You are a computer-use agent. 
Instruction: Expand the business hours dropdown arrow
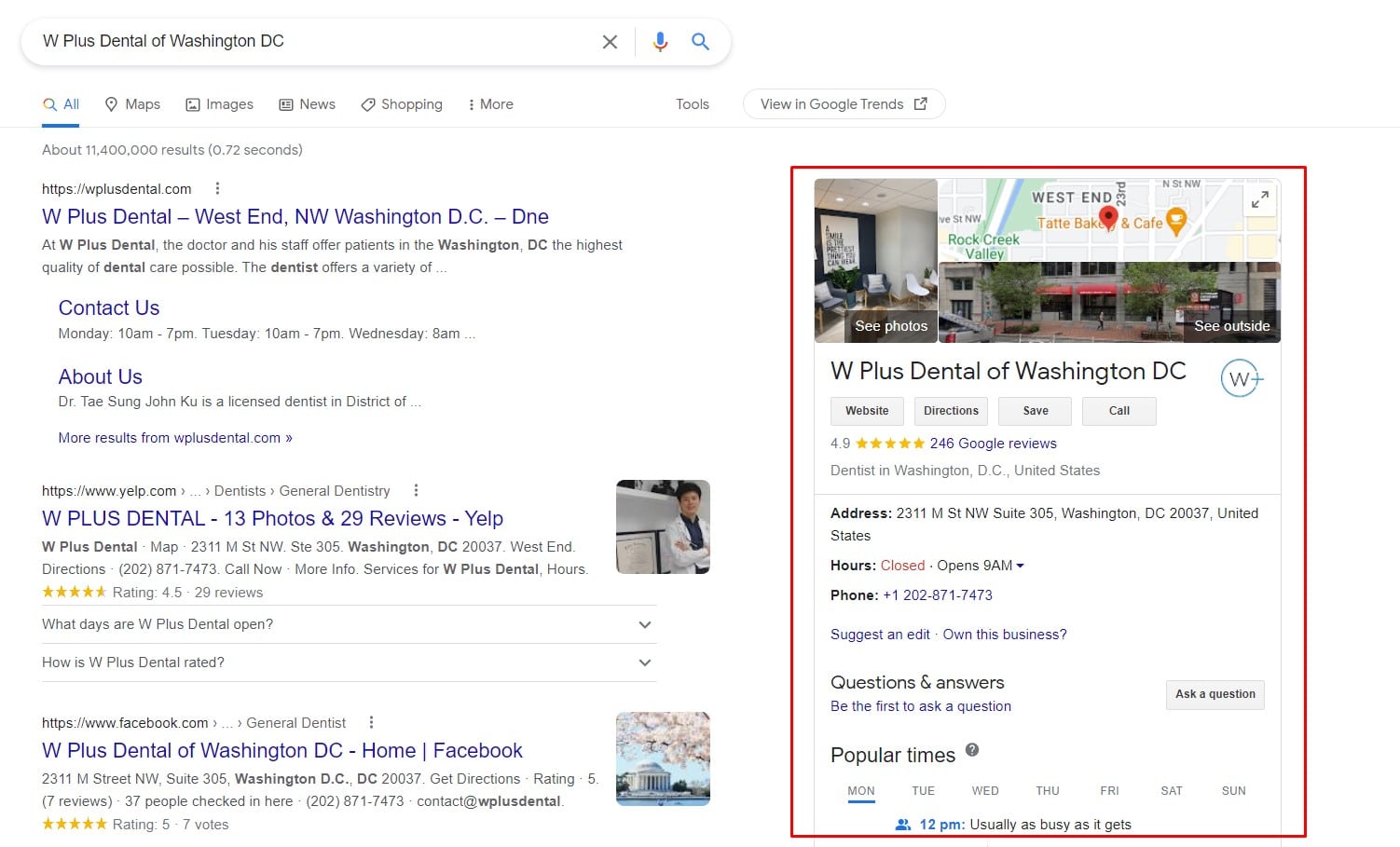point(1020,566)
